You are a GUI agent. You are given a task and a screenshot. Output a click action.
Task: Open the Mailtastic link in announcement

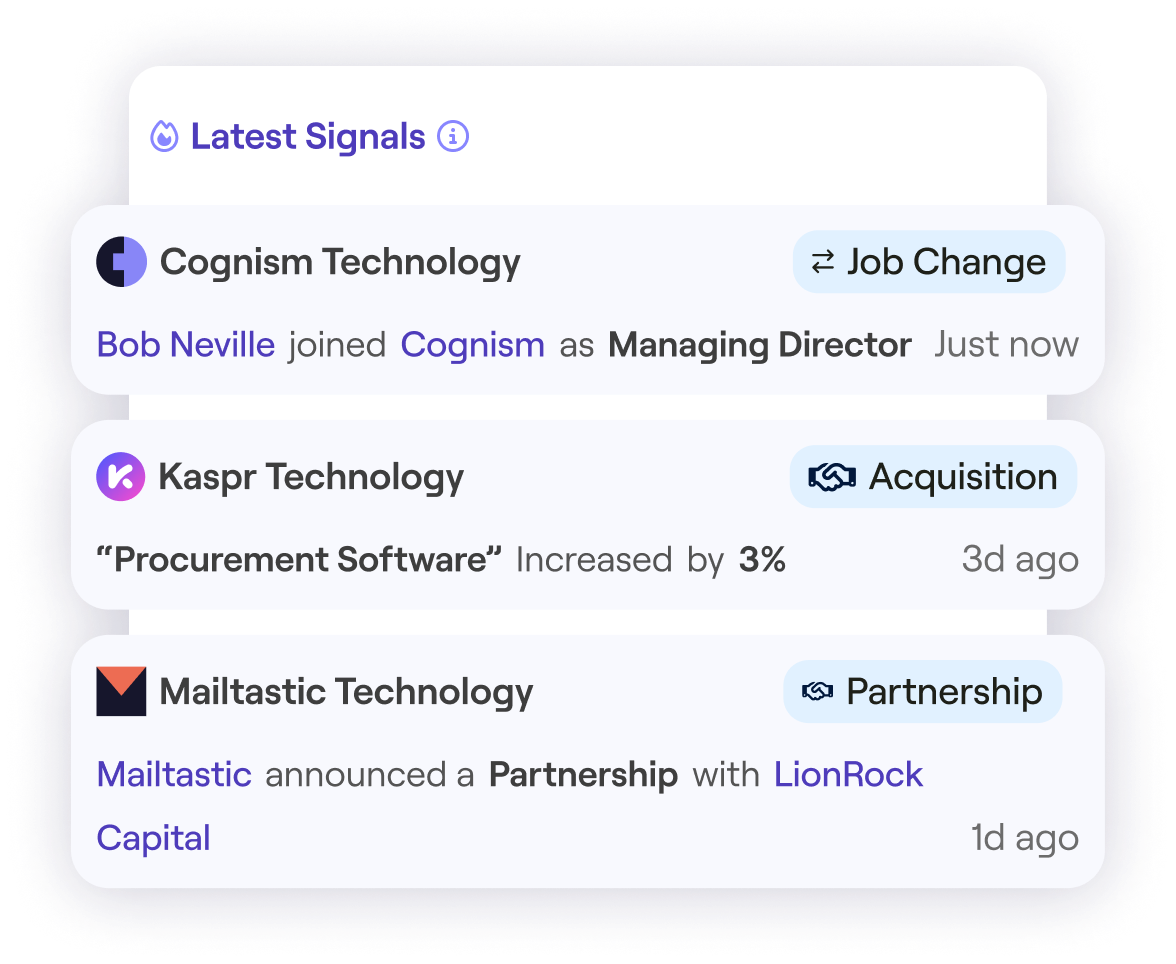174,774
